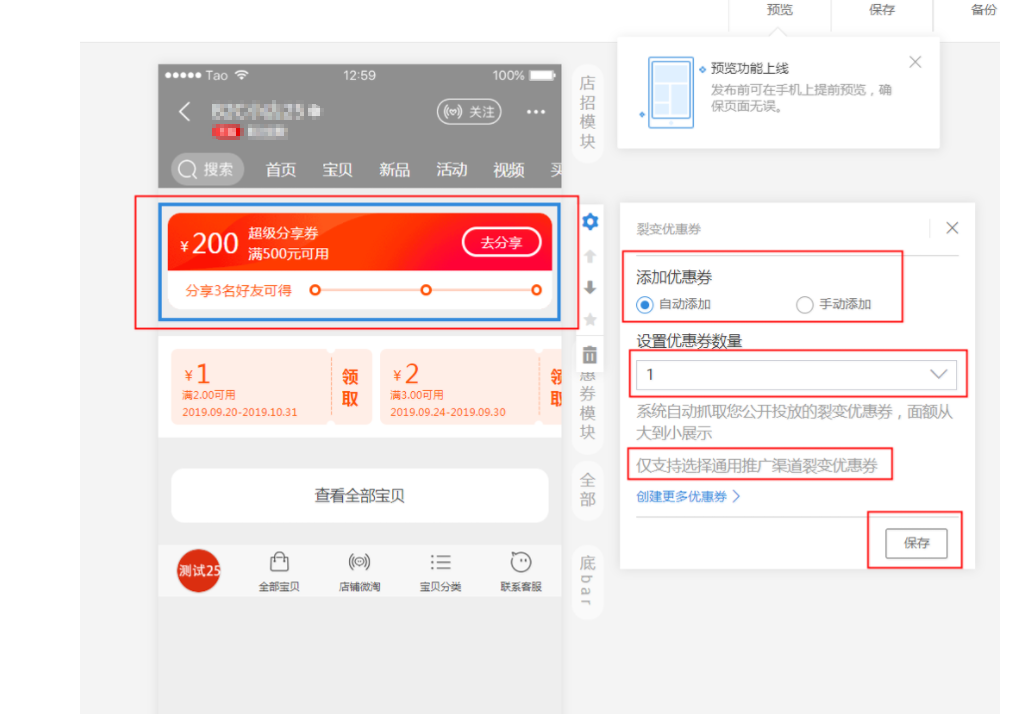Select 底bar side label
This screenshot has height=714, width=1034.
click(588, 581)
